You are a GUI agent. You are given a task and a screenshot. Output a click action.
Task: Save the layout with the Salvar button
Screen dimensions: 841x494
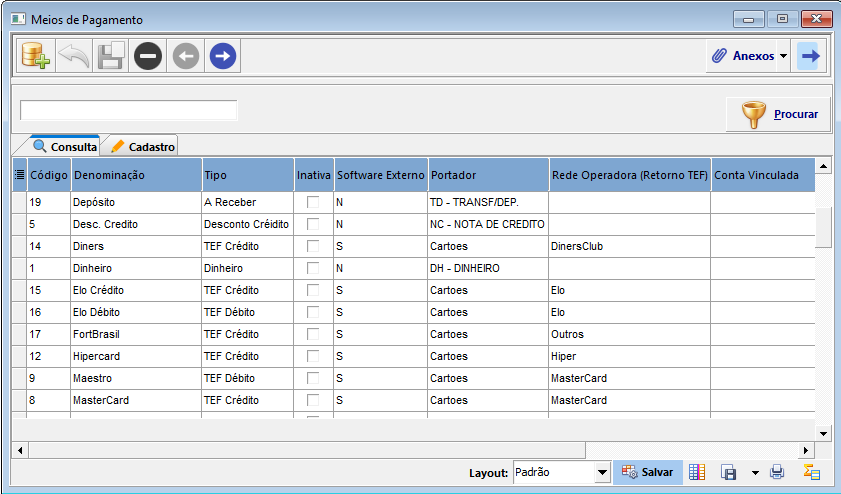point(647,473)
